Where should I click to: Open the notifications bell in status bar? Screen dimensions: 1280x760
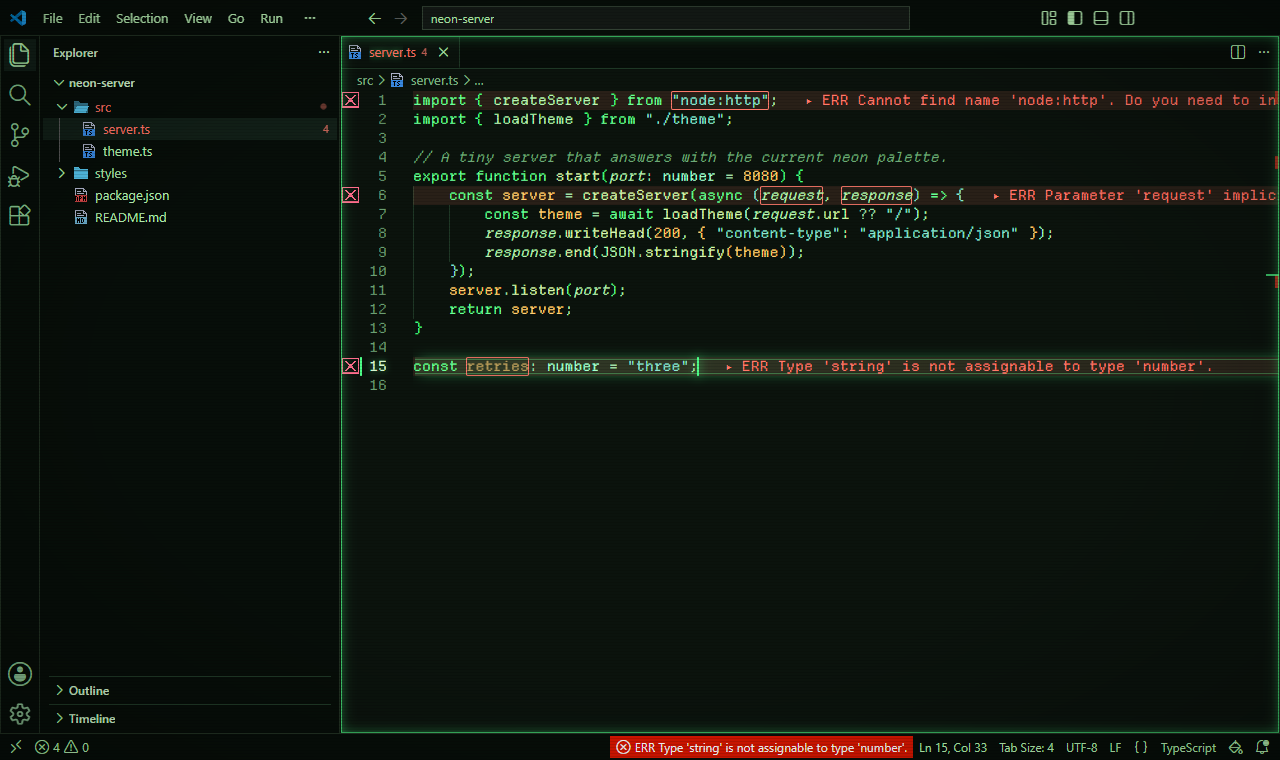pos(1263,747)
